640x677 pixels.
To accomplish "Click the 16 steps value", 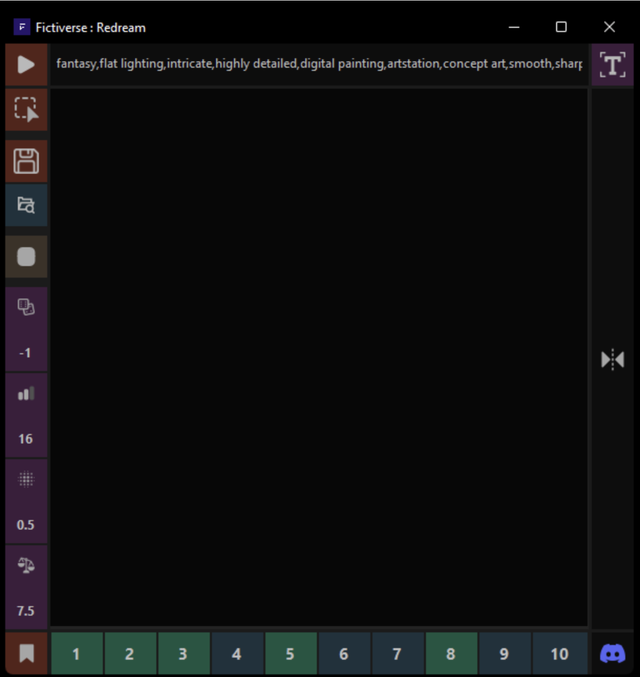I will pos(26,439).
